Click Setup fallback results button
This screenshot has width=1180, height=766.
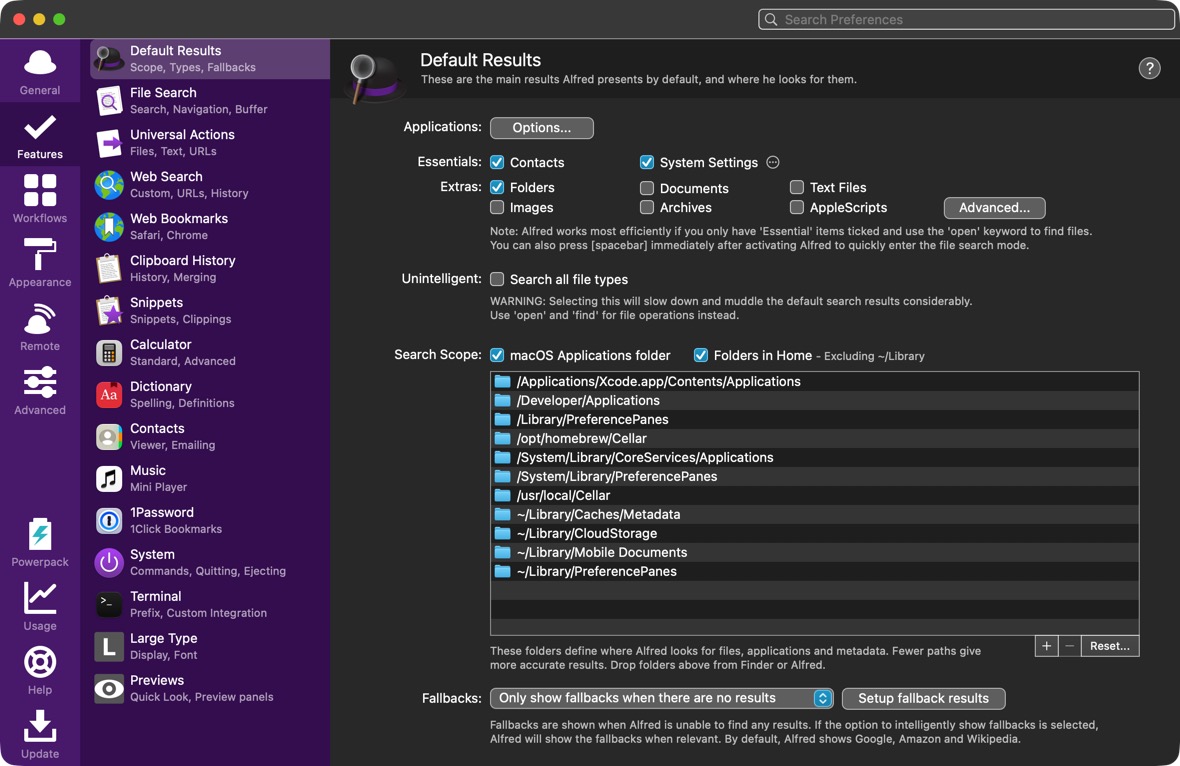[923, 698]
